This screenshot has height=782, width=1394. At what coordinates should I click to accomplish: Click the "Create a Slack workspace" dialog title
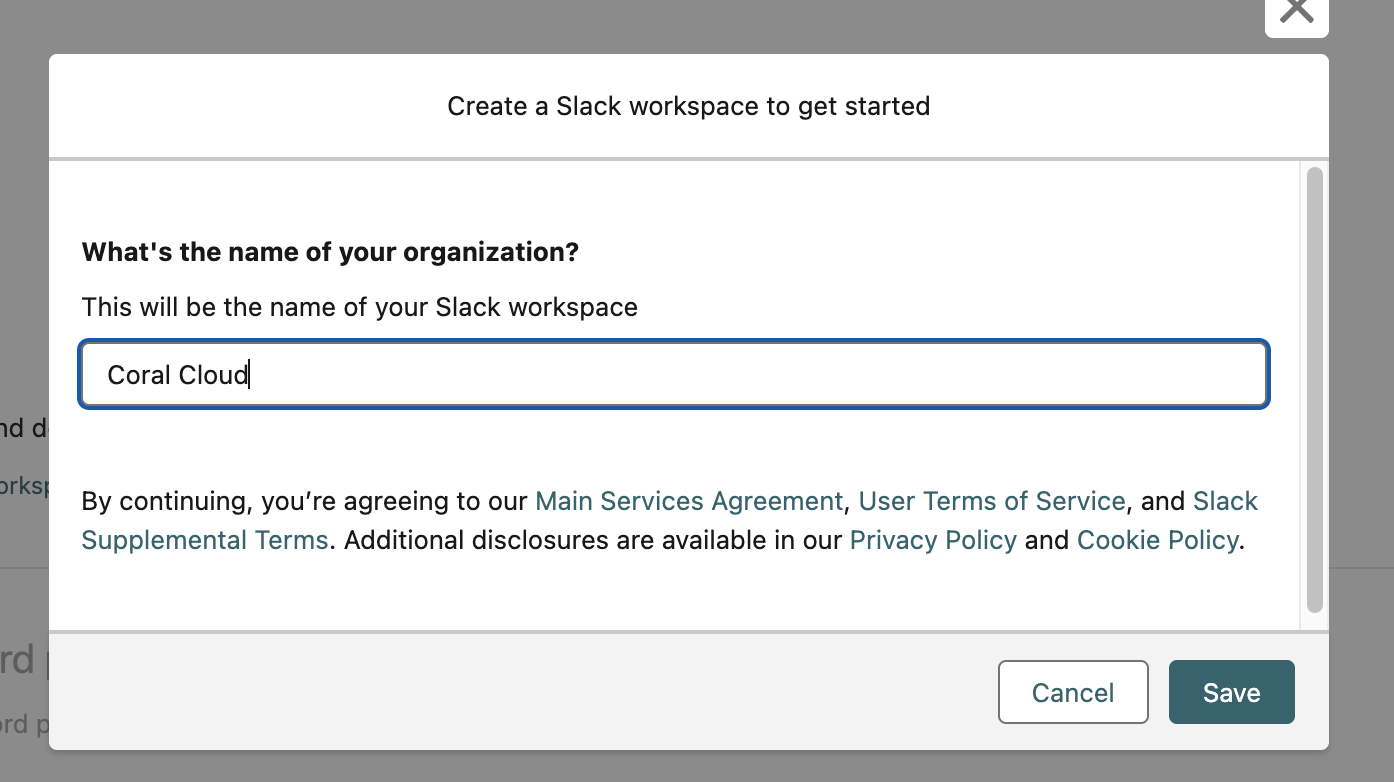[688, 106]
